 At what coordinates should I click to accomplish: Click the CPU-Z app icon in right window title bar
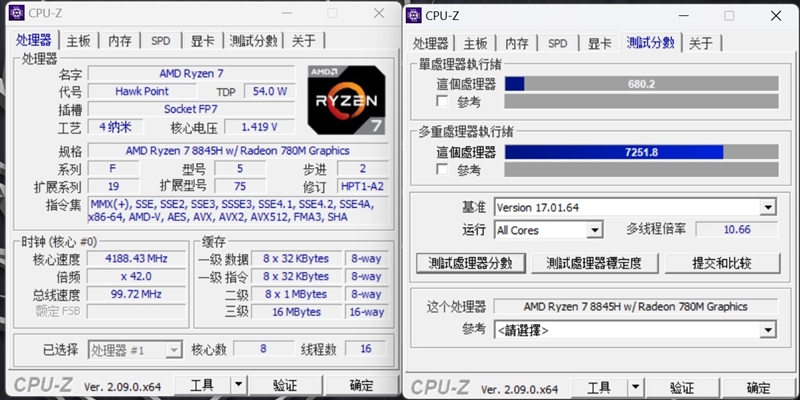[x=414, y=15]
